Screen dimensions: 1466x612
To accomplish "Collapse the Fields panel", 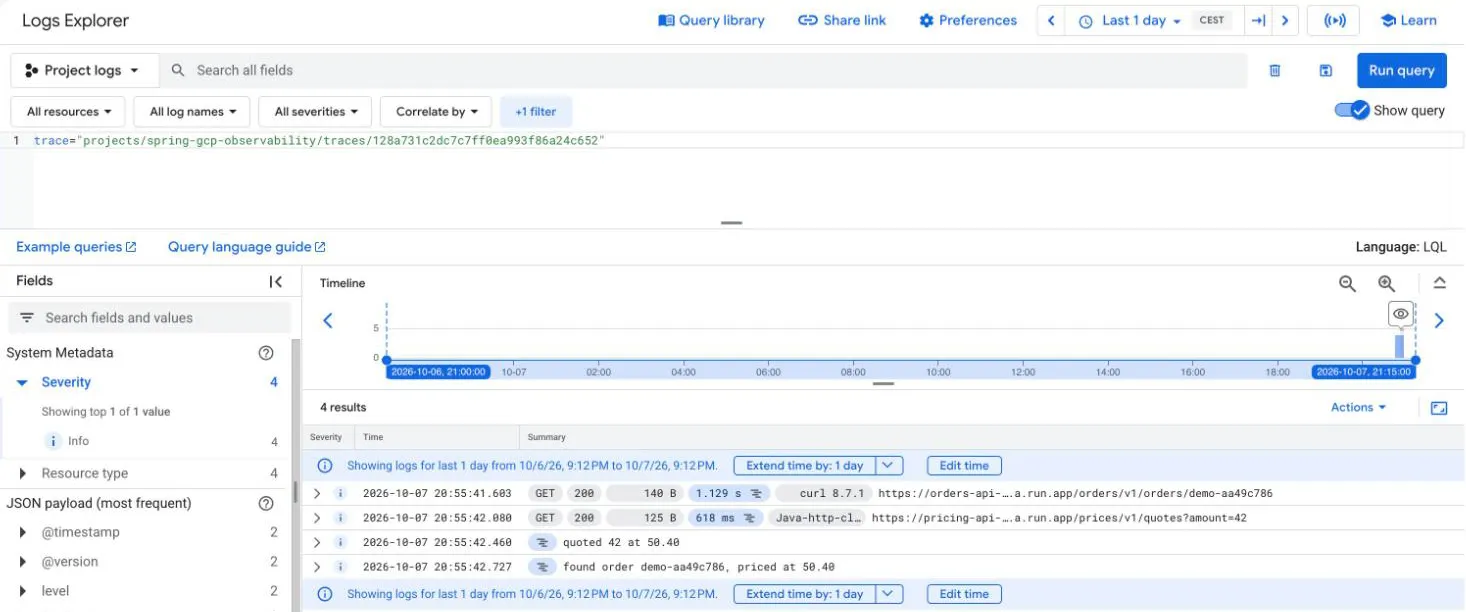I will [x=276, y=282].
